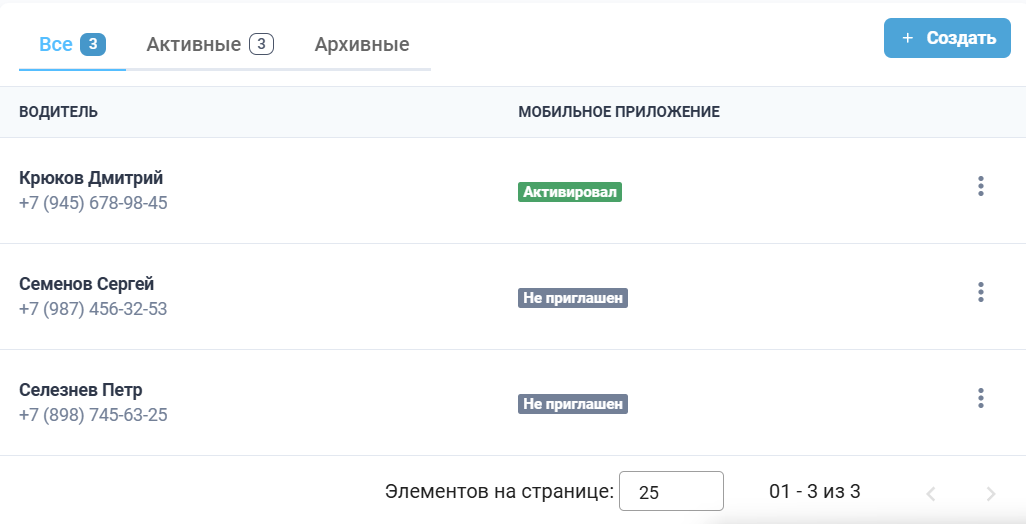Click phone number +7 (987) 456-32-53

click(93, 309)
